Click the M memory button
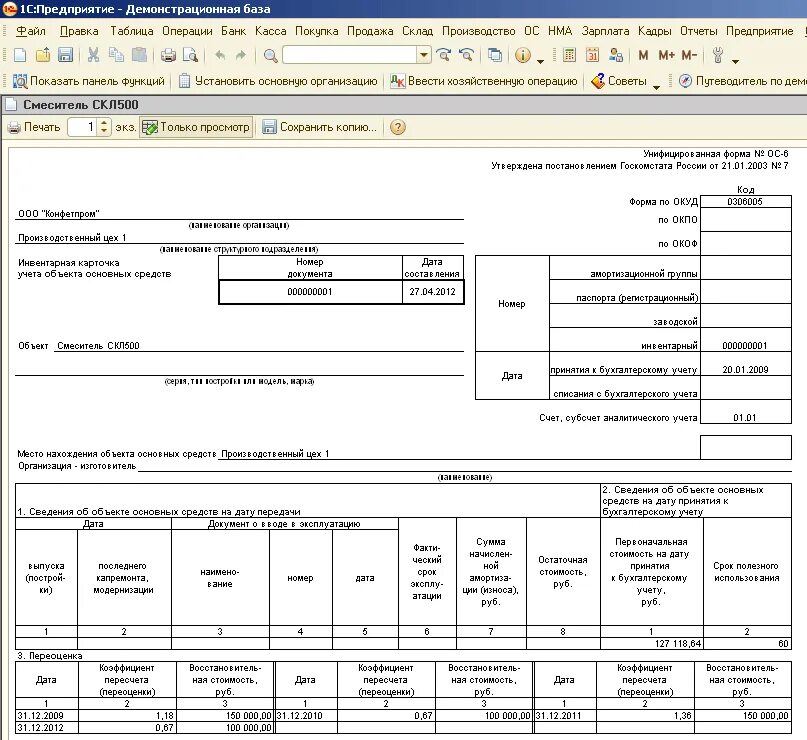This screenshot has height=740, width=807. click(x=643, y=55)
